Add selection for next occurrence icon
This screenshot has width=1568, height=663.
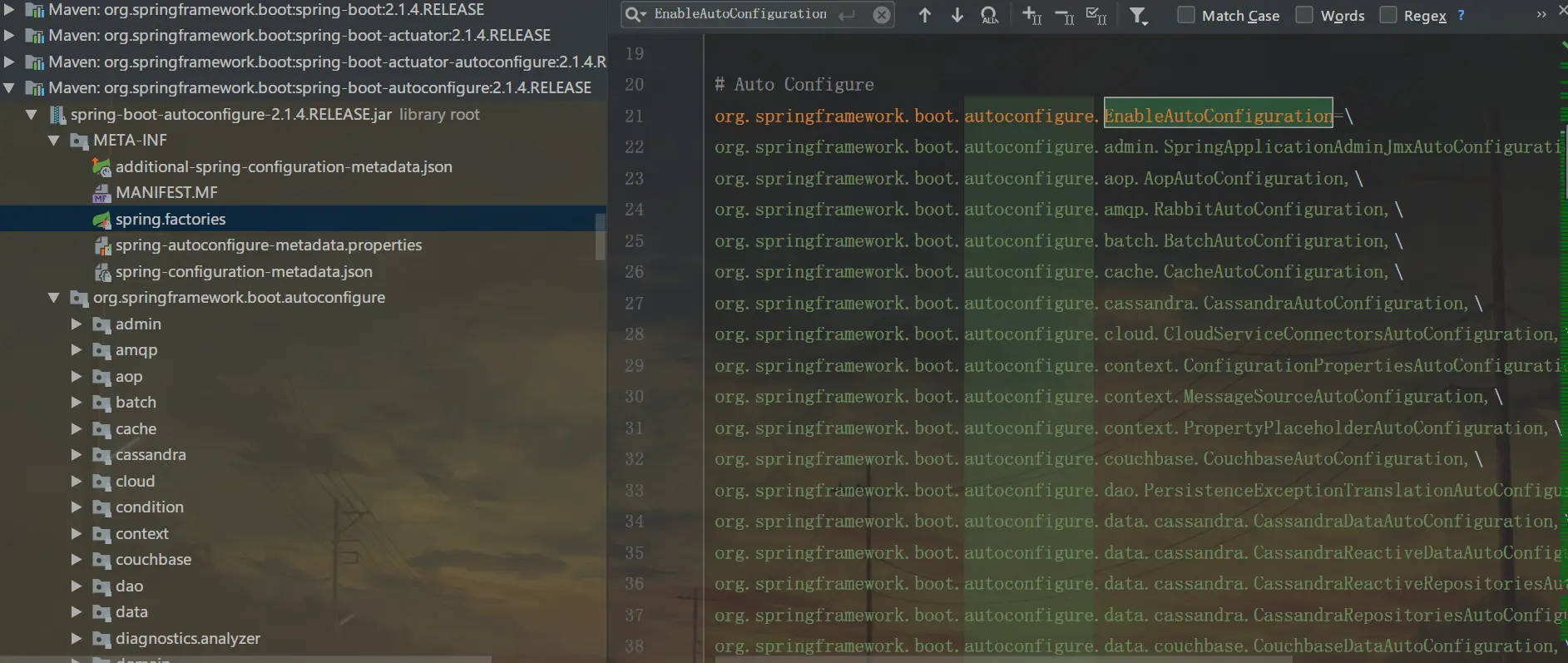(x=1031, y=15)
